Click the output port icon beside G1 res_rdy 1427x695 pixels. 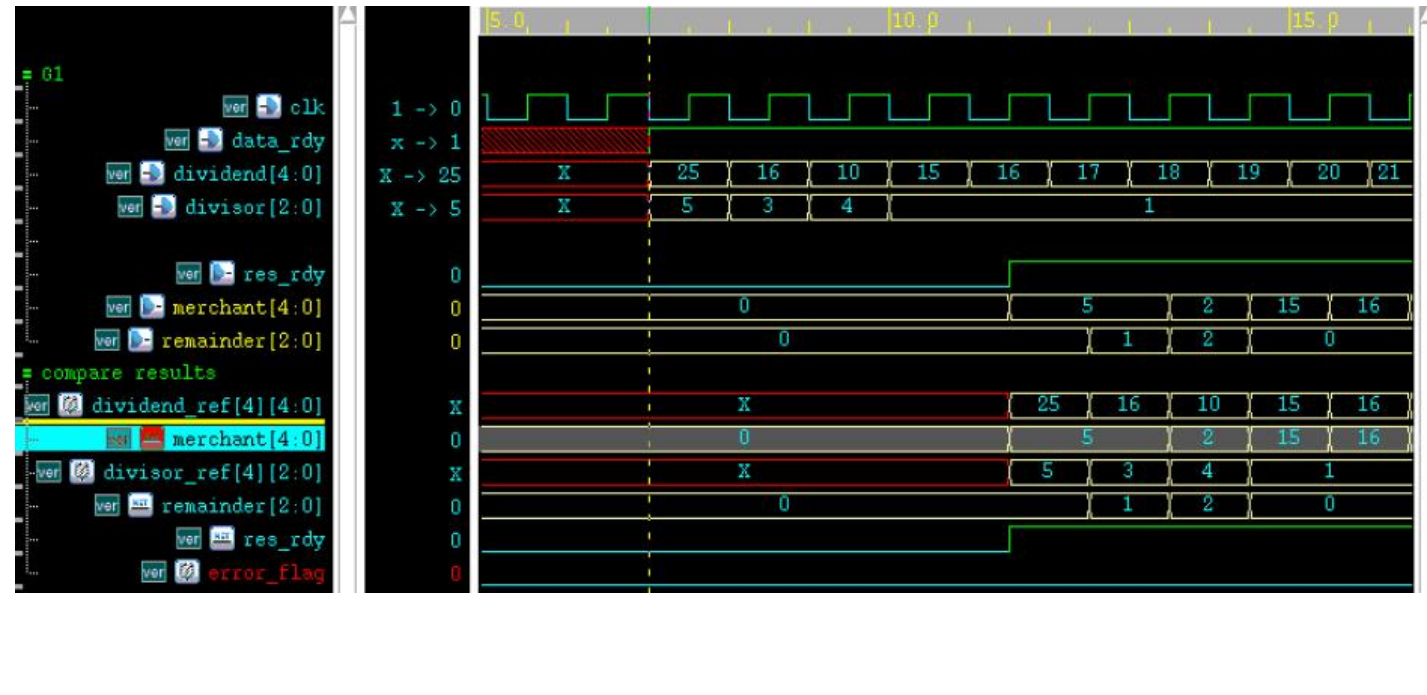pyautogui.click(x=221, y=273)
